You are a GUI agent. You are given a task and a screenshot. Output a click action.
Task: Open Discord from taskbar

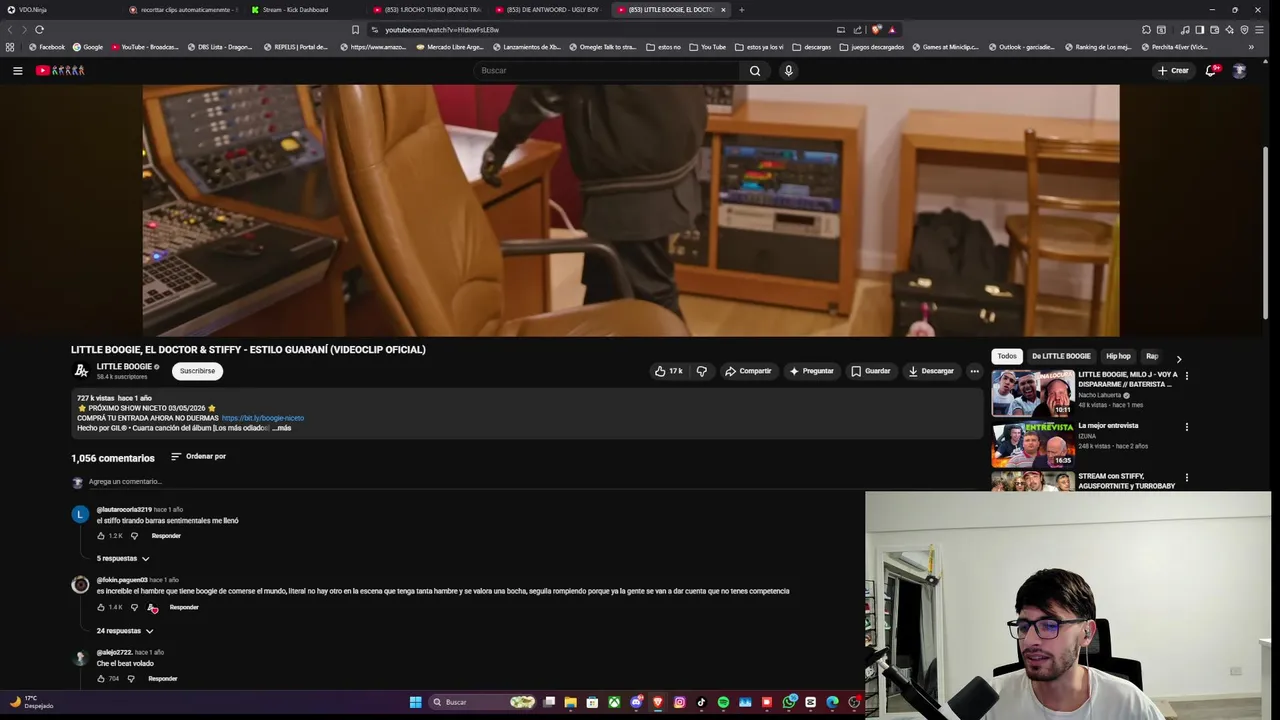(x=636, y=702)
